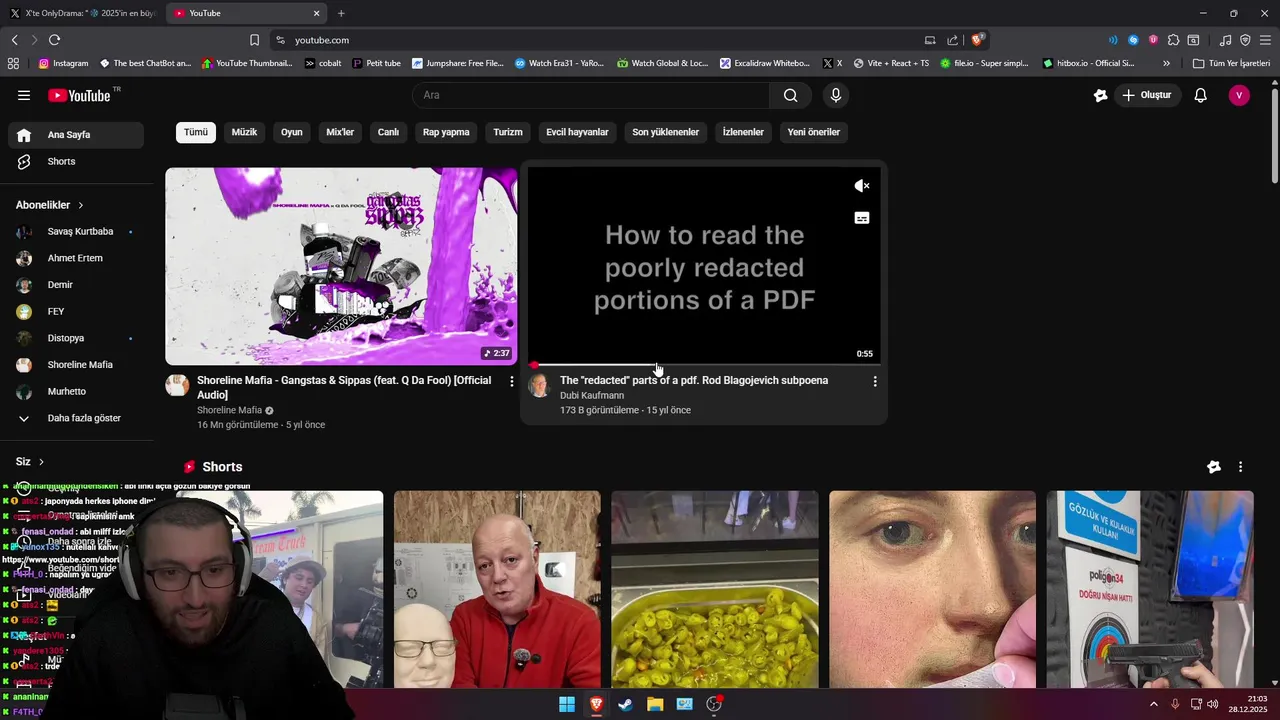Open the Shoreline Mafia Gangstas & Sippas thumbnail

tap(341, 266)
